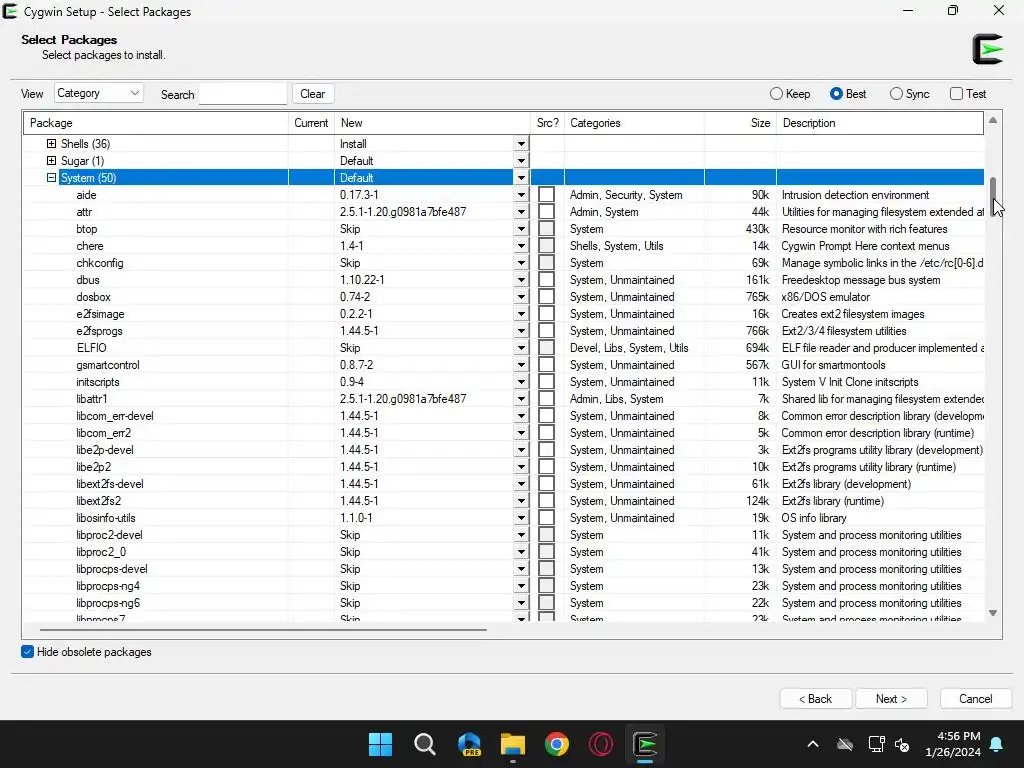Viewport: 1024px width, 768px height.
Task: Click the horizontal scrollbar thumb
Action: coord(263,630)
